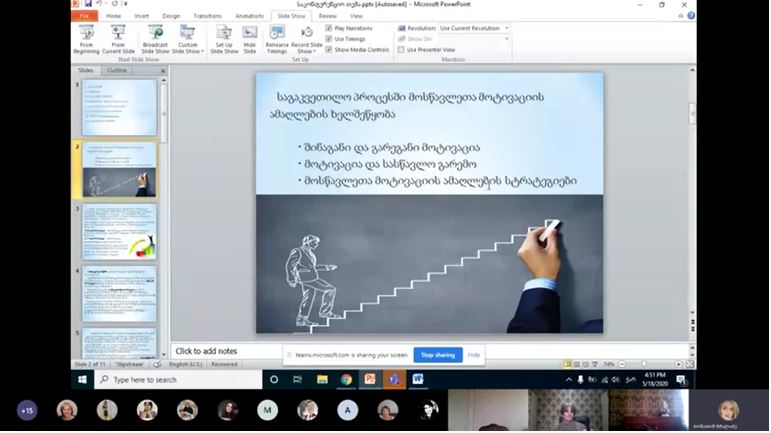Hide the Teams screen sharing bar
This screenshot has width=771, height=433.
[474, 355]
